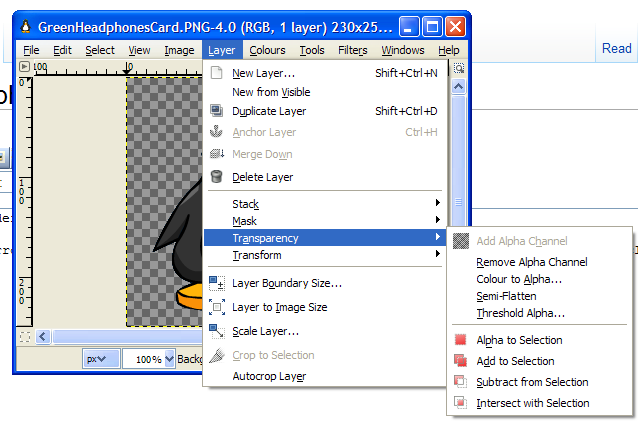Choose Autocrop Layer

[325, 376]
